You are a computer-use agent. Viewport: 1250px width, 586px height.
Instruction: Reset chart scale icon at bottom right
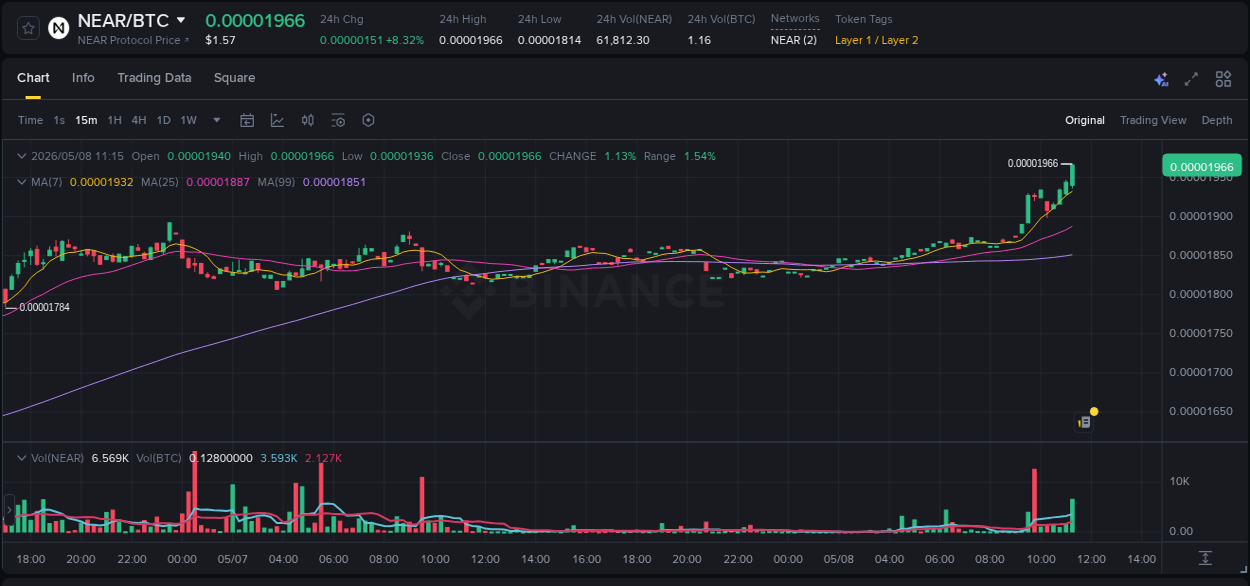pyautogui.click(x=1206, y=558)
